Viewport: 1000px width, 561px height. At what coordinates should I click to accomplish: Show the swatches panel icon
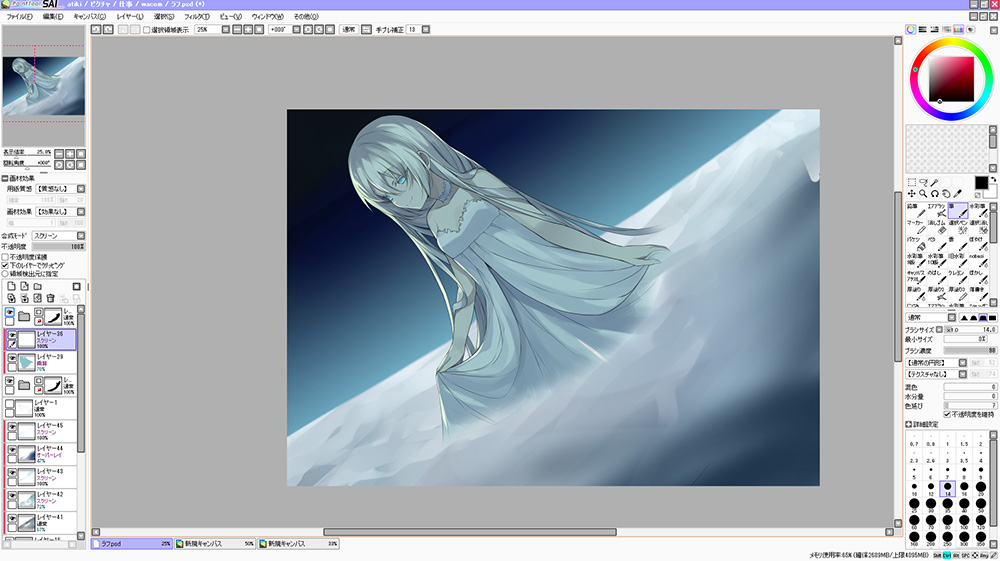(959, 29)
